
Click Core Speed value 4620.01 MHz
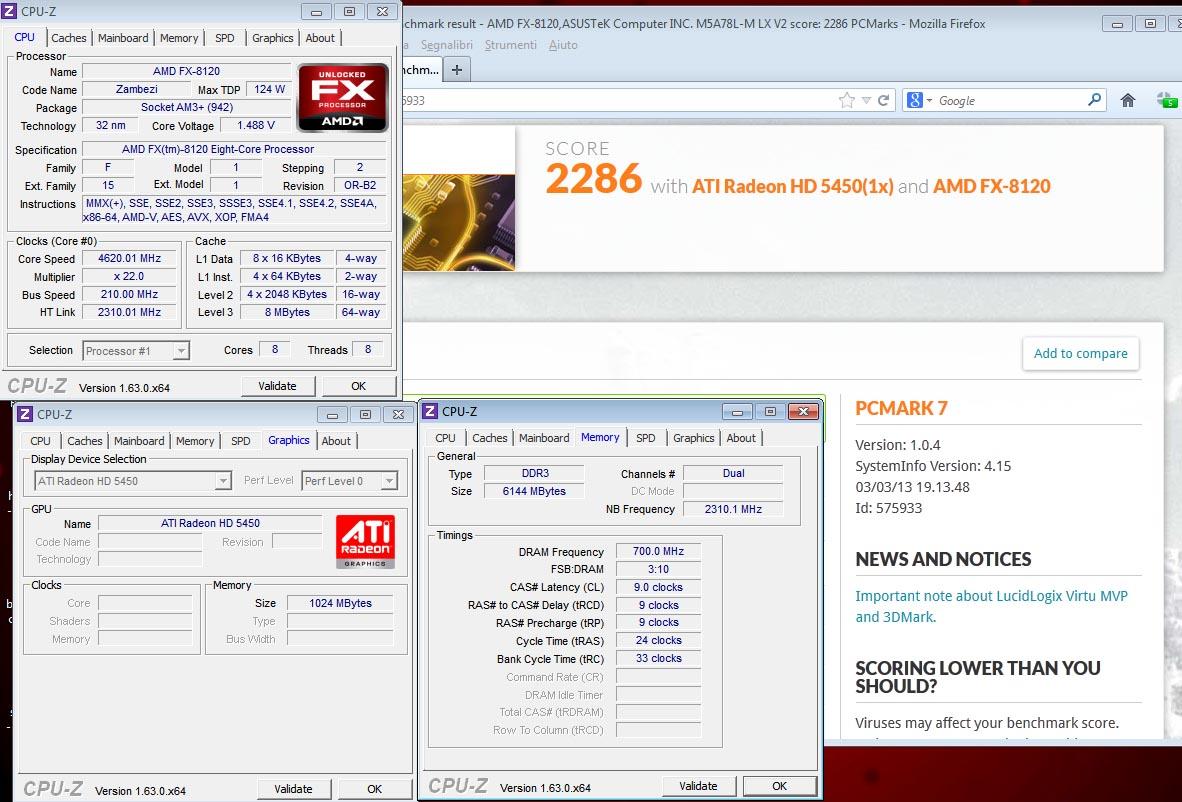click(x=129, y=259)
